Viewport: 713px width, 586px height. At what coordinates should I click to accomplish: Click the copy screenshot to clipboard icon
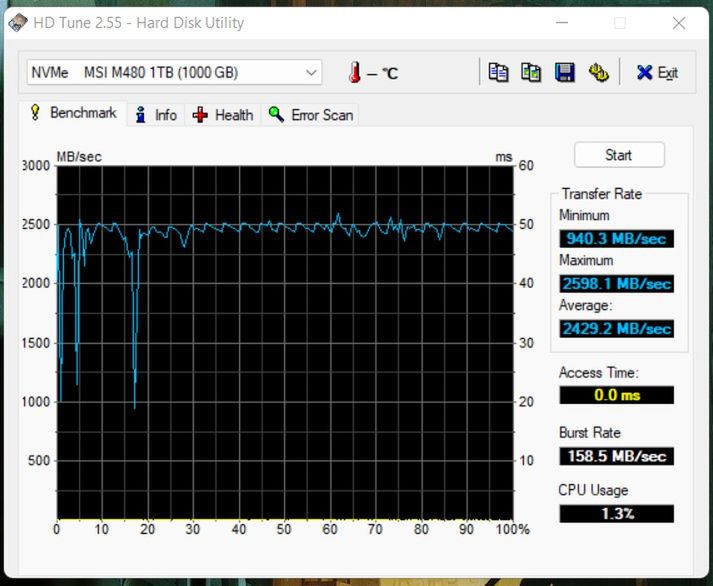point(531,73)
